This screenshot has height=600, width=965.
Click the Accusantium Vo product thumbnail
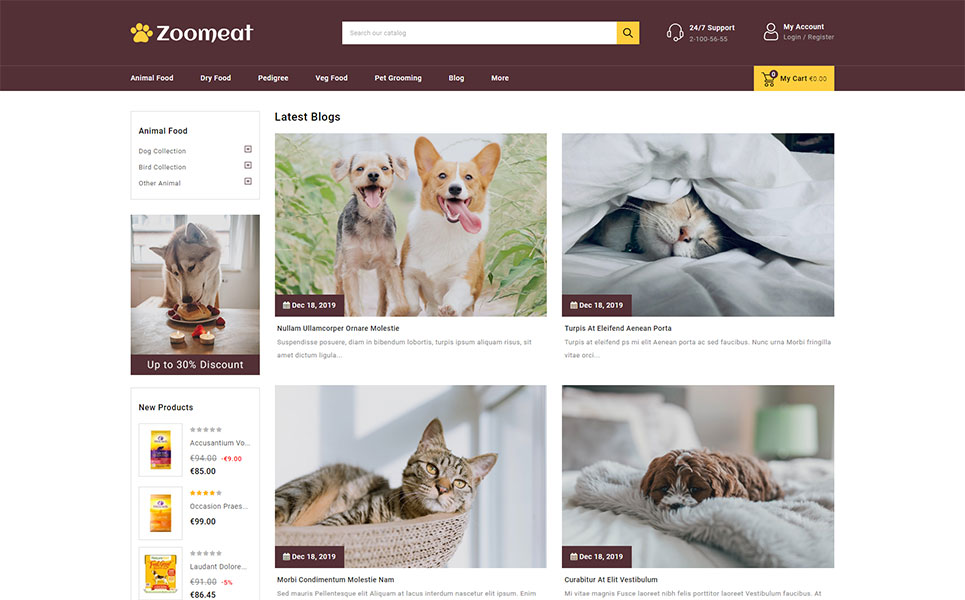(161, 450)
